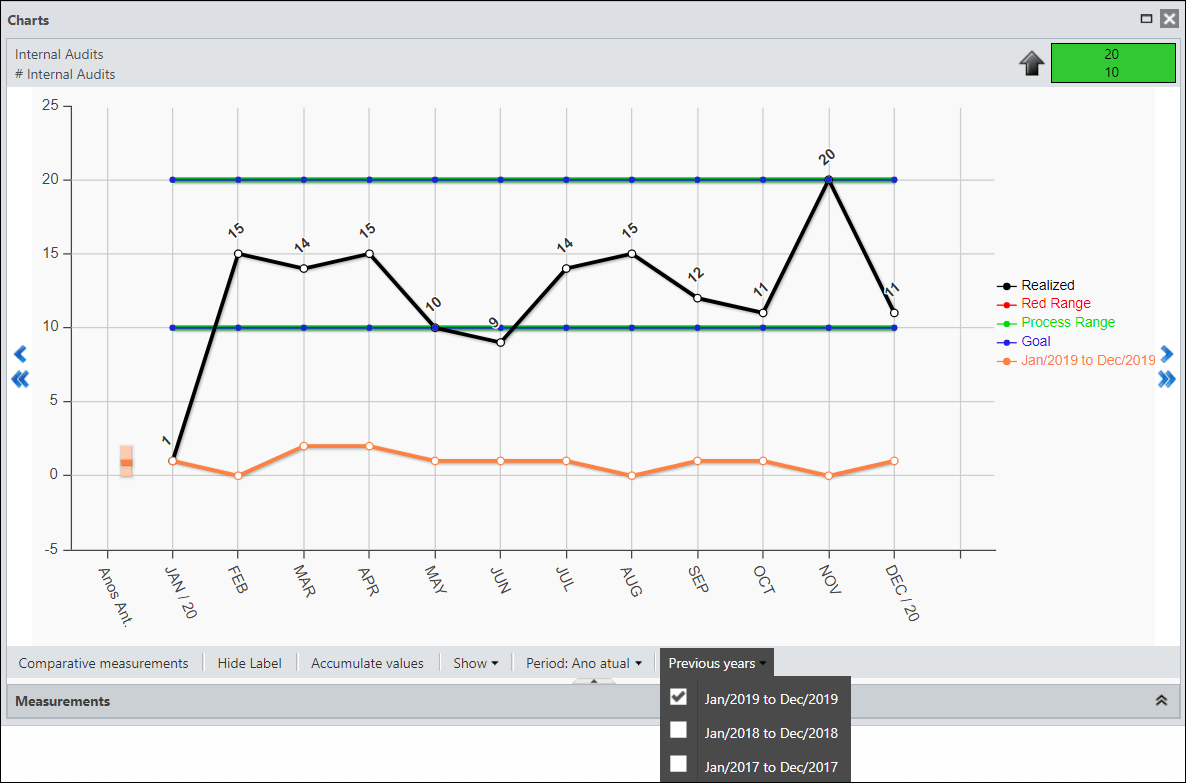Click the single right navigation arrow
This screenshot has height=783, width=1186.
[1166, 354]
